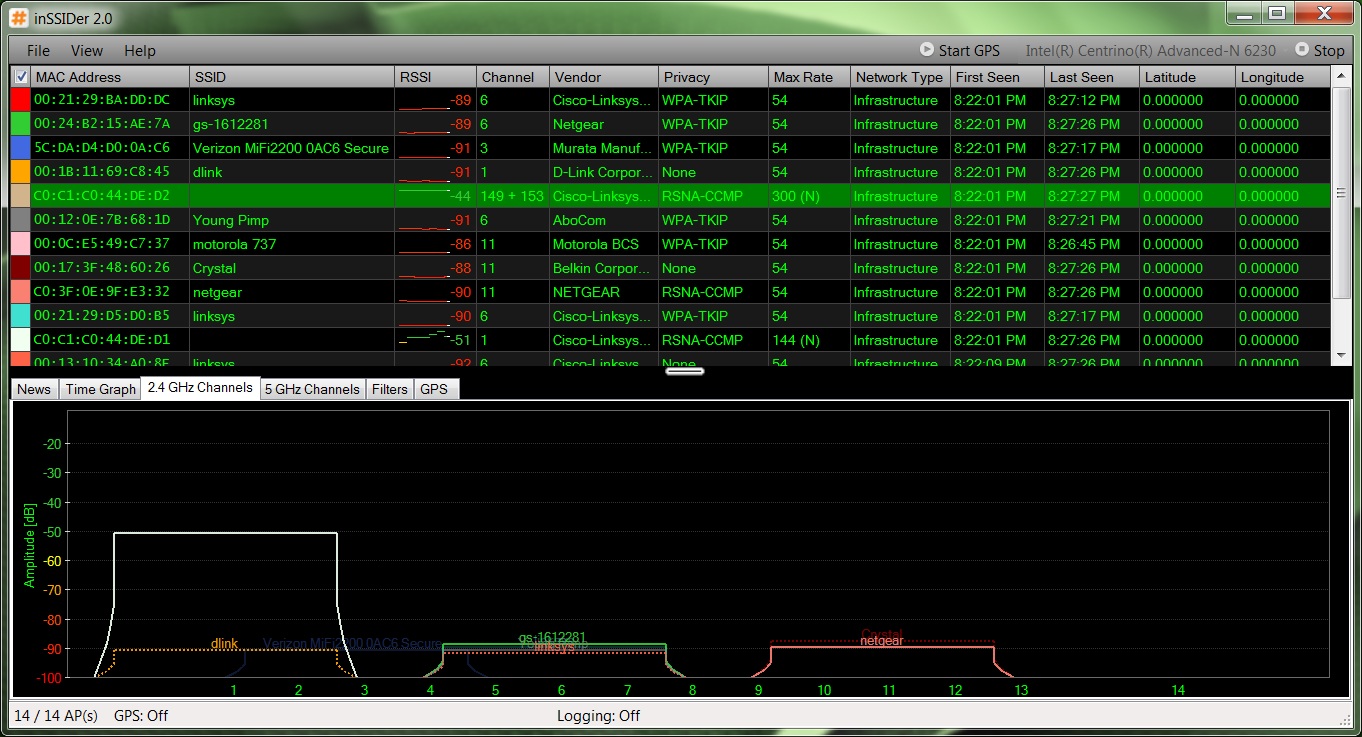Image resolution: width=1362 pixels, height=737 pixels.
Task: Select the 2.4 GHz Channels tab
Action: [200, 388]
